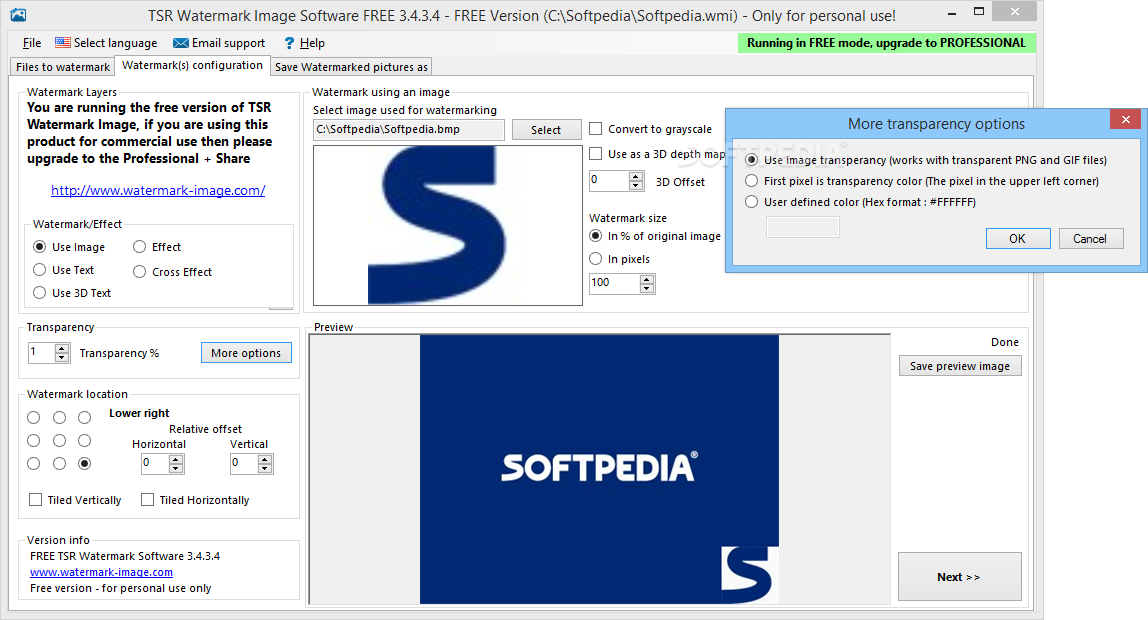Image resolution: width=1148 pixels, height=620 pixels.
Task: Select lower right watermark location
Action: click(85, 463)
